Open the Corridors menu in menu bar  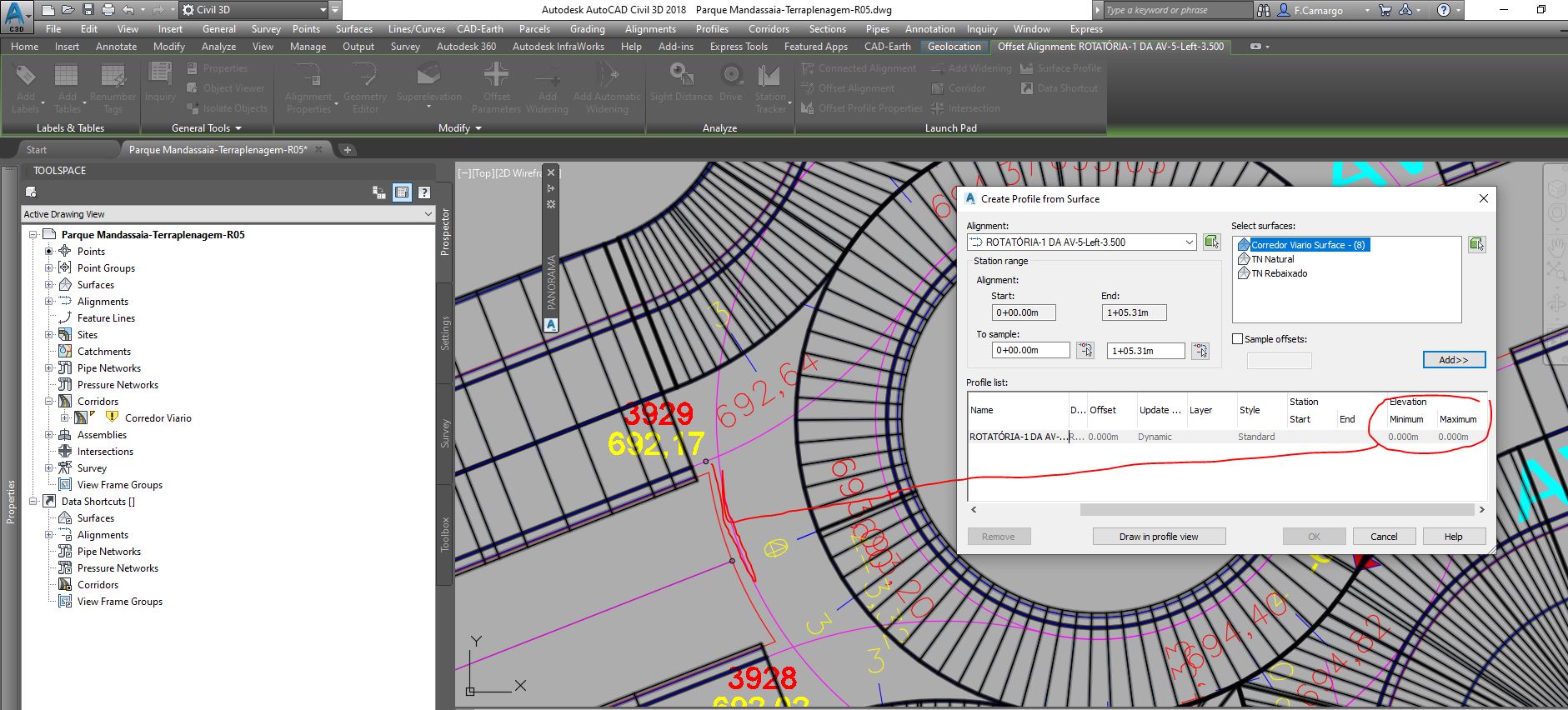768,29
